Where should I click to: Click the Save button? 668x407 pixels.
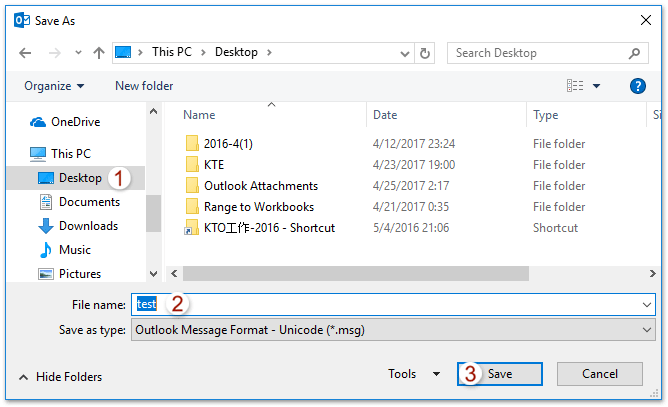pos(500,374)
